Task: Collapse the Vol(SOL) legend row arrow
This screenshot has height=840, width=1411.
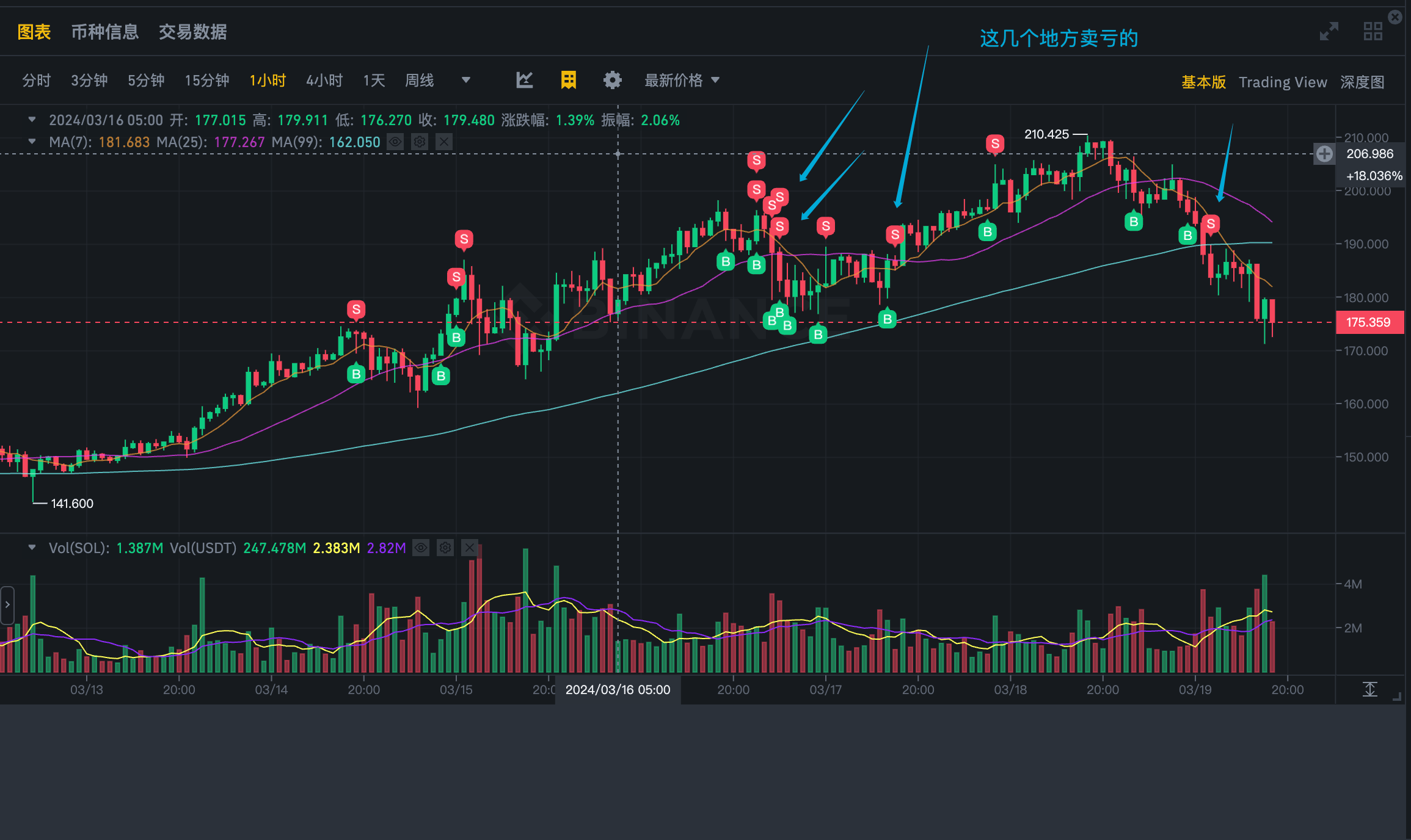Action: tap(32, 548)
